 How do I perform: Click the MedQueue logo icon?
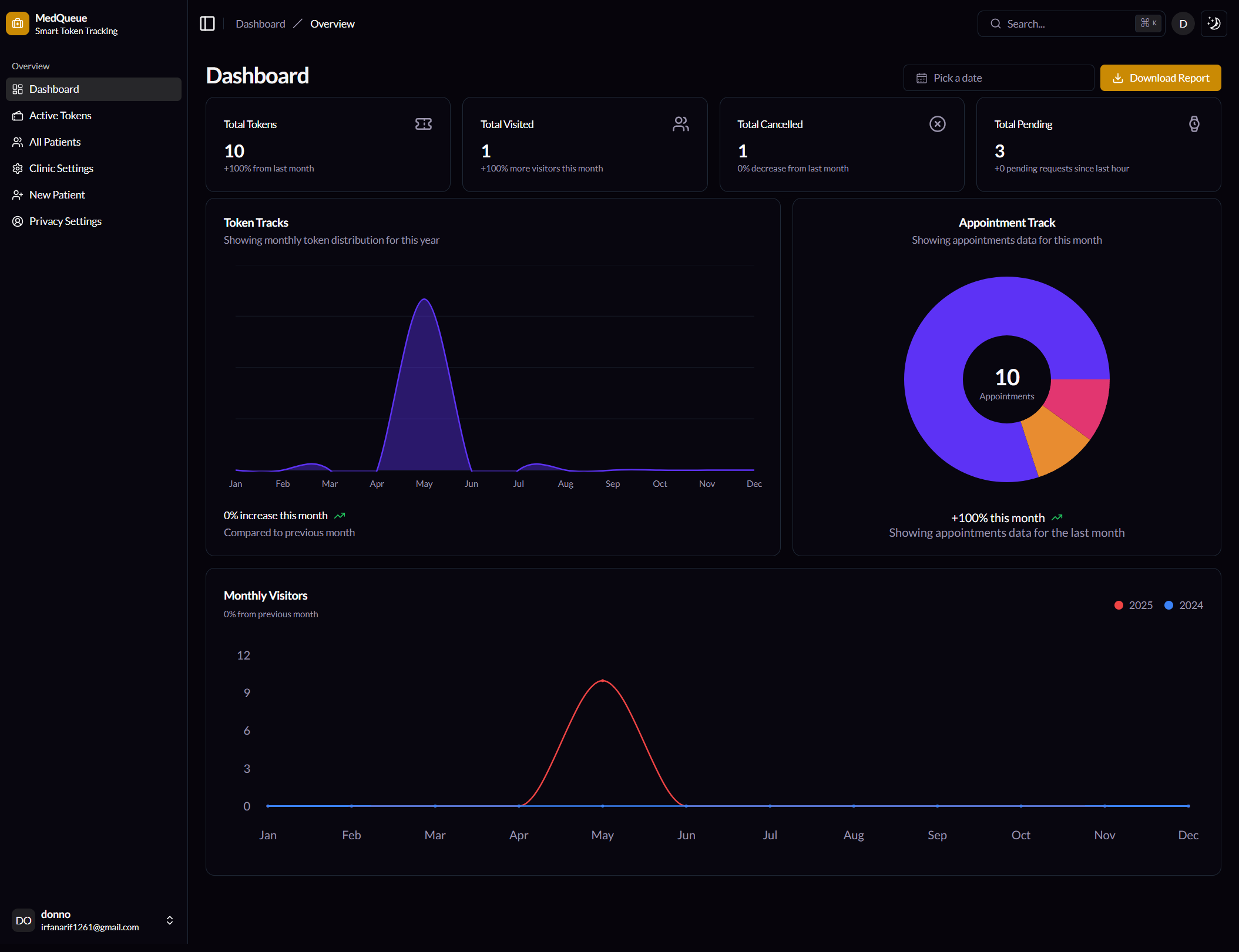(x=17, y=23)
